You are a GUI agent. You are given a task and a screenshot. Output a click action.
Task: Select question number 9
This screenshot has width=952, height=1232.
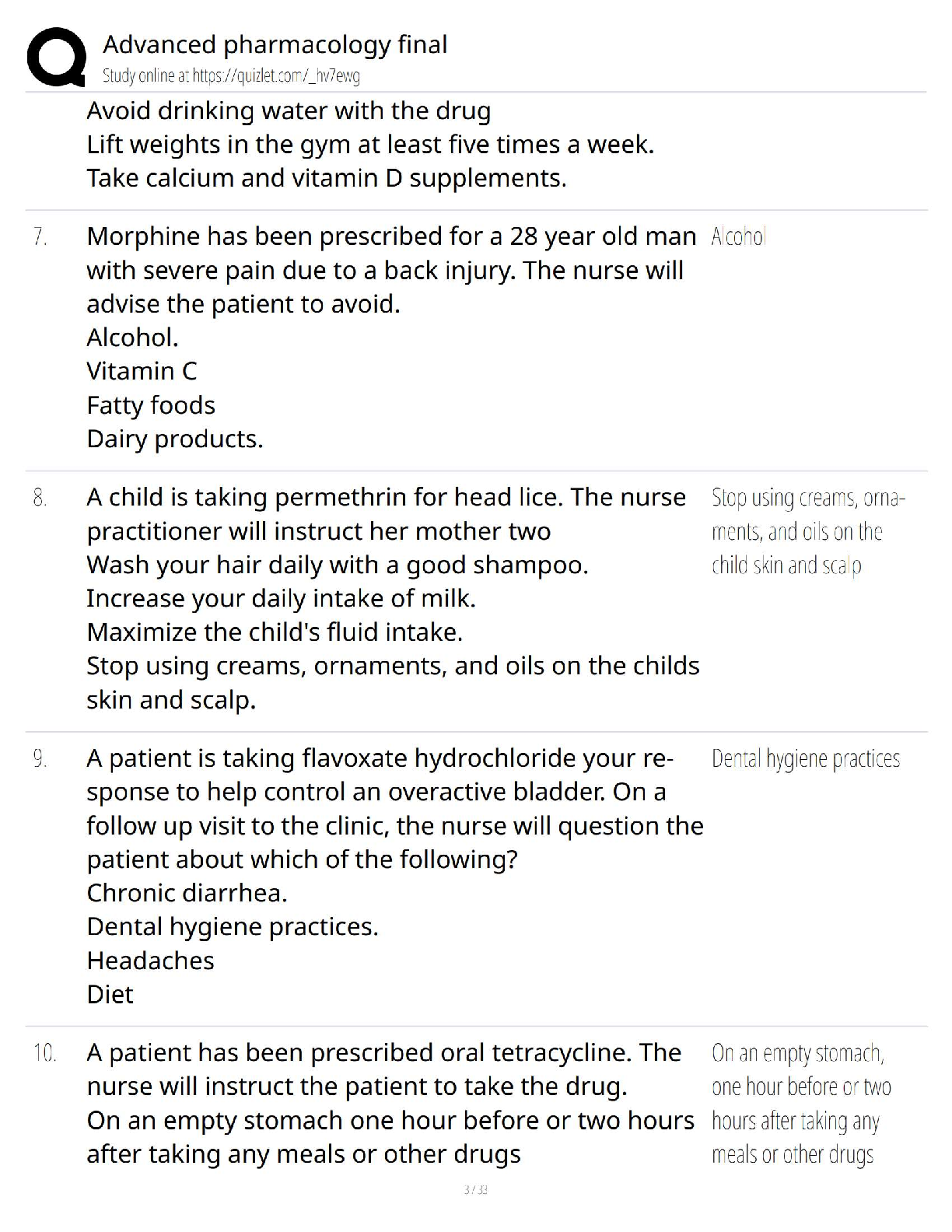pyautogui.click(x=40, y=758)
